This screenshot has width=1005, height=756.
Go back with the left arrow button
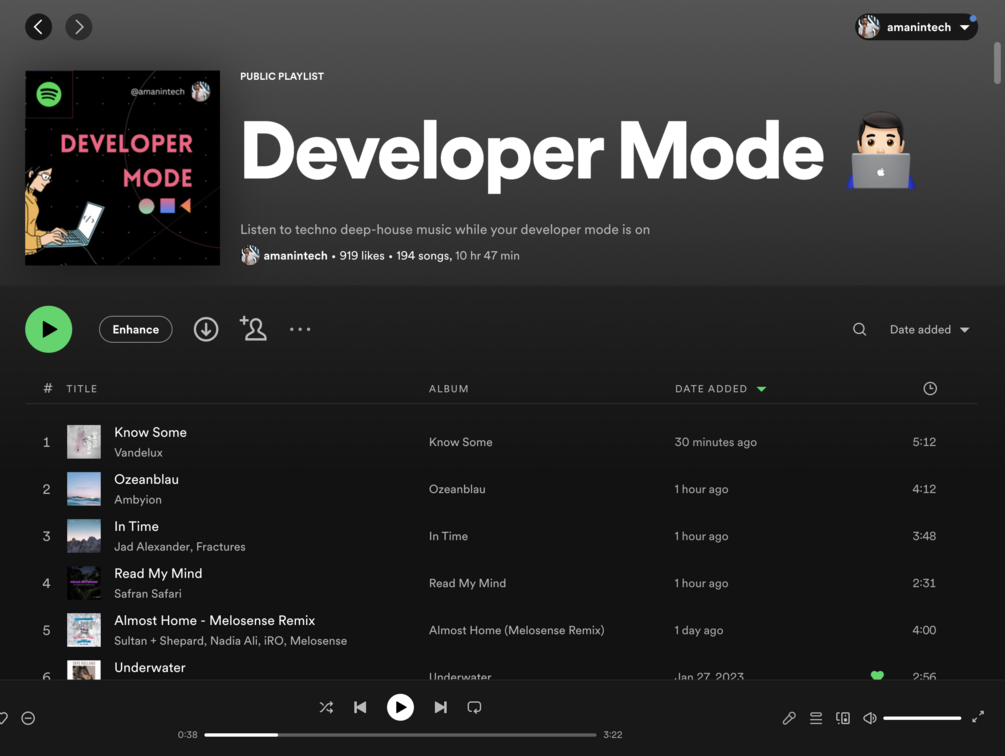(38, 27)
